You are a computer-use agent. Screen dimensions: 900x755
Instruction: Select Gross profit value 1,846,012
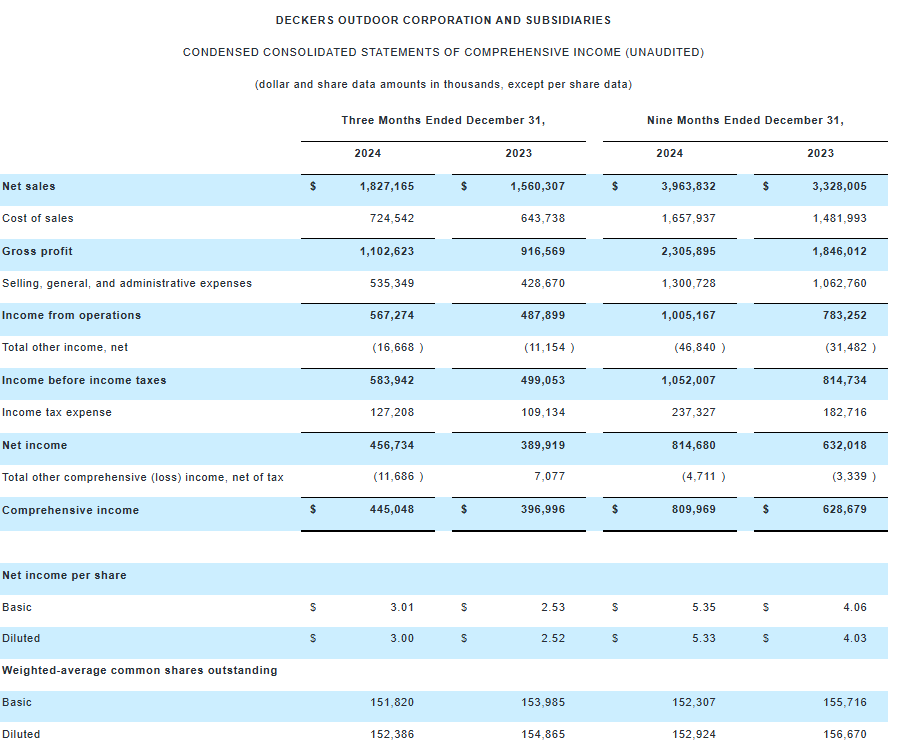[840, 251]
